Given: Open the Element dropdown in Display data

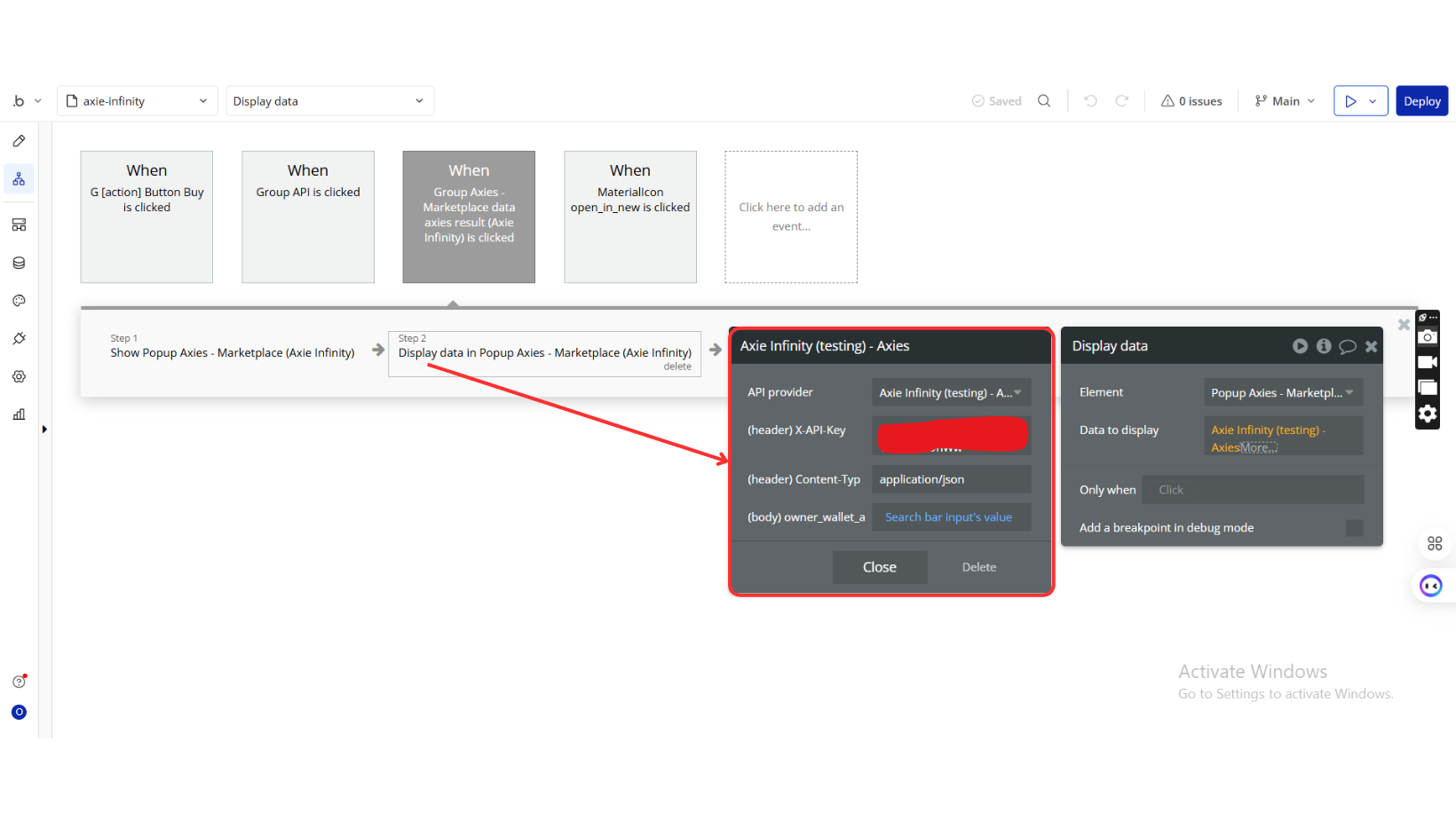Looking at the screenshot, I should (1283, 392).
